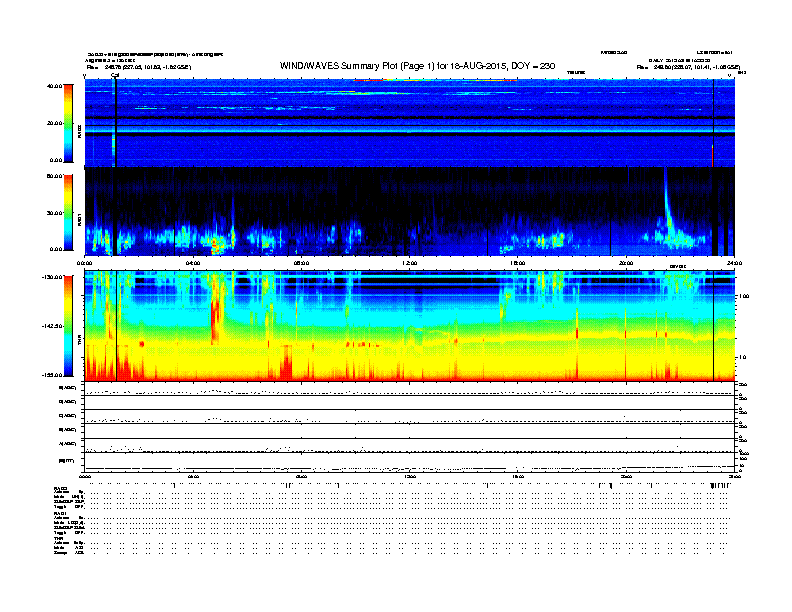Click the 40.00 label on RAD2 scale

point(54,86)
